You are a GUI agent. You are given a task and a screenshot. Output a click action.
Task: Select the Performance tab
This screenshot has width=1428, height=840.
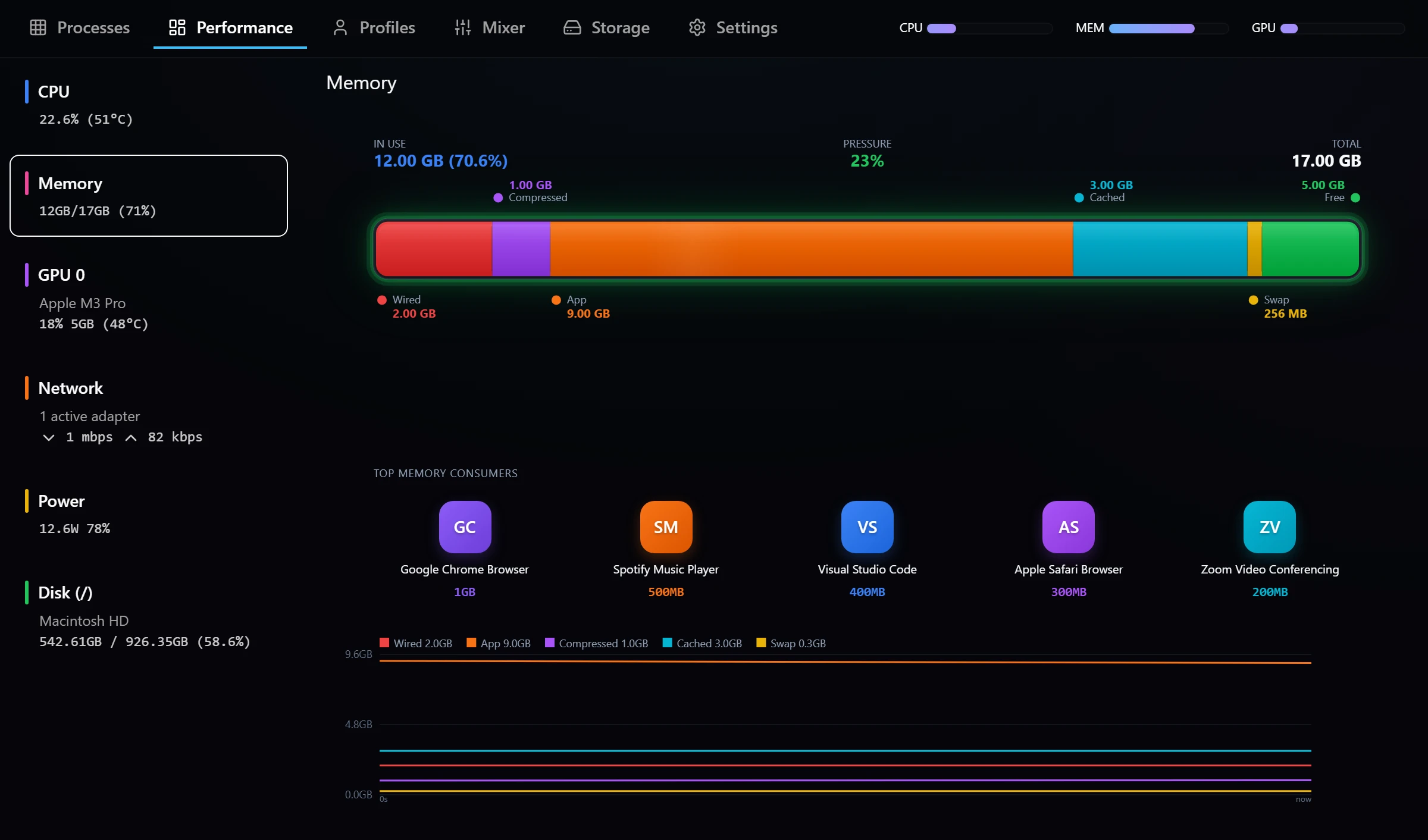[230, 27]
